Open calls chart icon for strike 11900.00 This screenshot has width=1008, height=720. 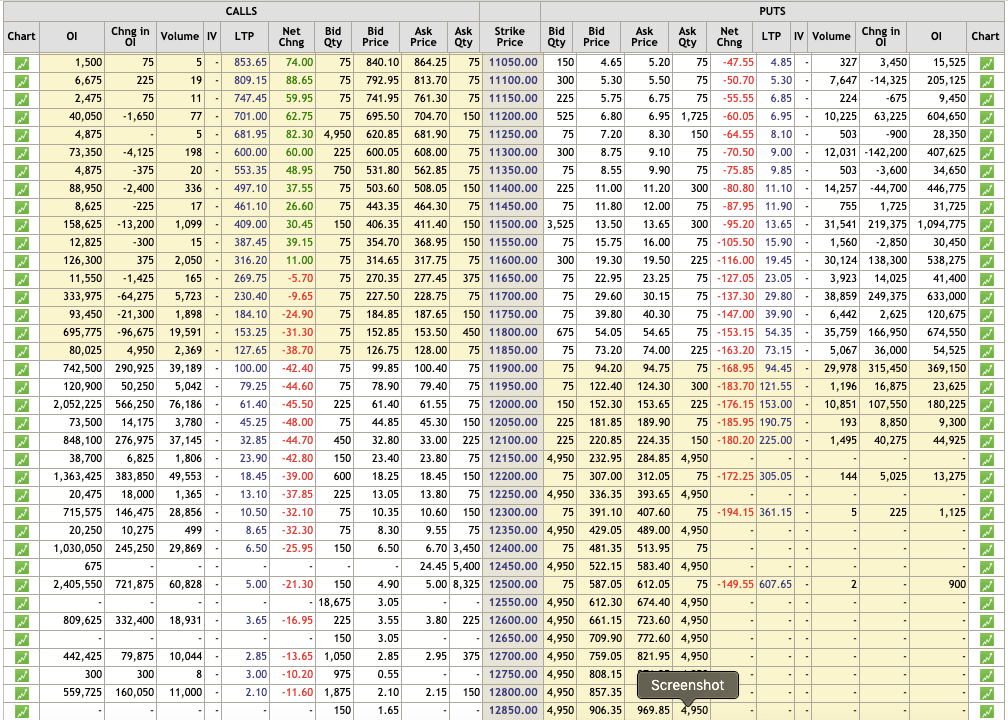click(21, 369)
